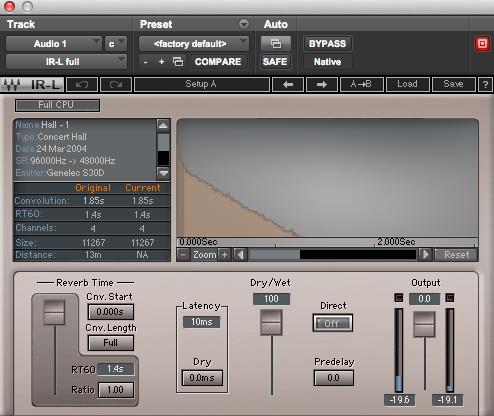Click the Dry/Wet 100 value field
Viewport: 494px width, 416px height.
271,299
